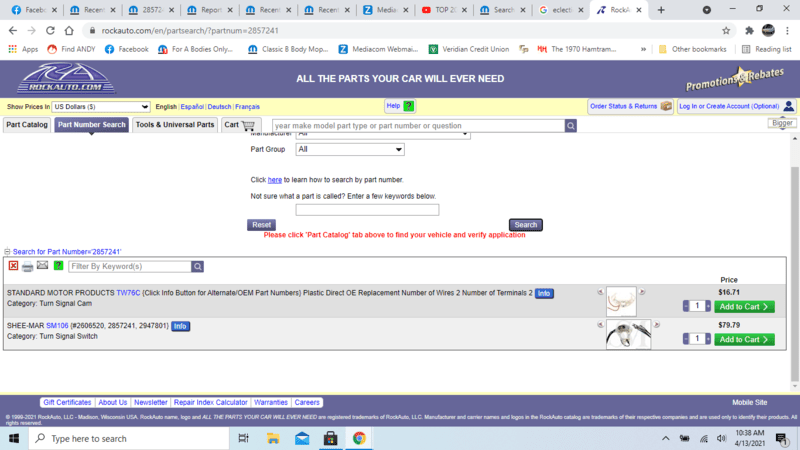Click the RockAuto.com logo

(x=66, y=78)
